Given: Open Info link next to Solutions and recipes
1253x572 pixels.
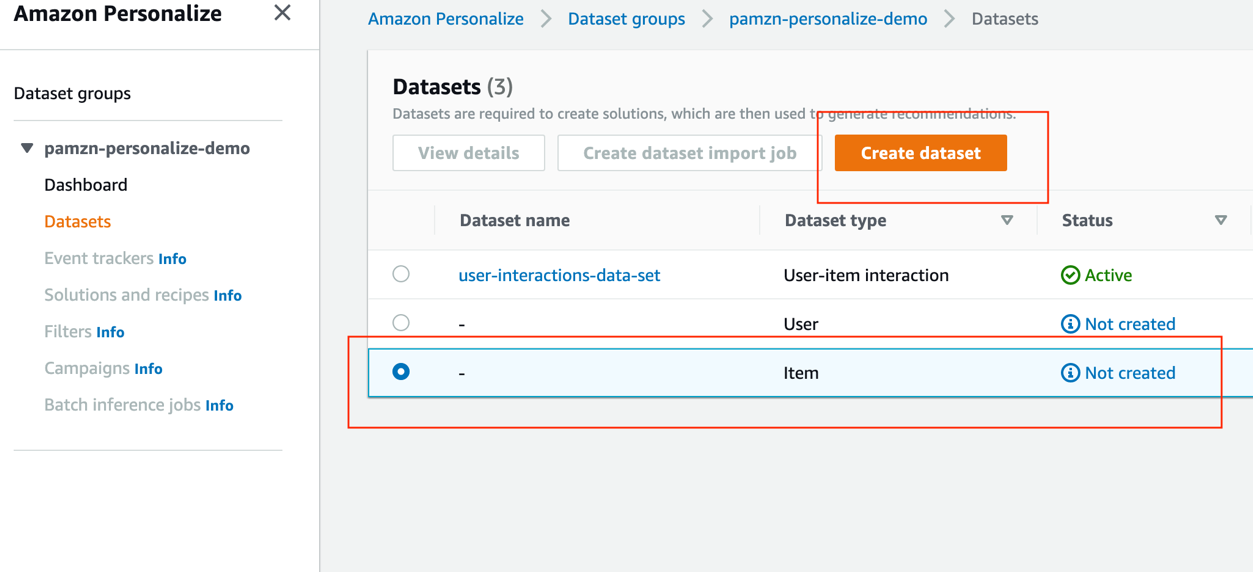Looking at the screenshot, I should pyautogui.click(x=228, y=296).
